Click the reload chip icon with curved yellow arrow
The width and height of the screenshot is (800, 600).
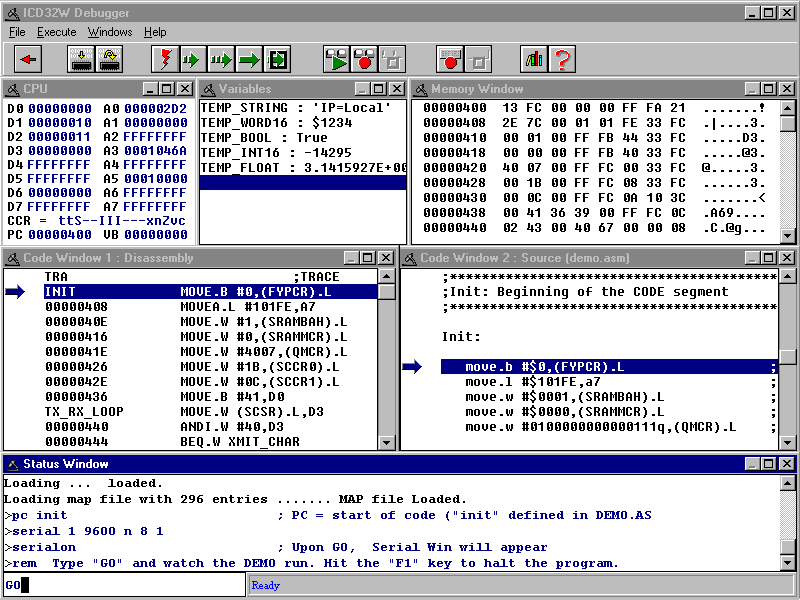(x=109, y=59)
